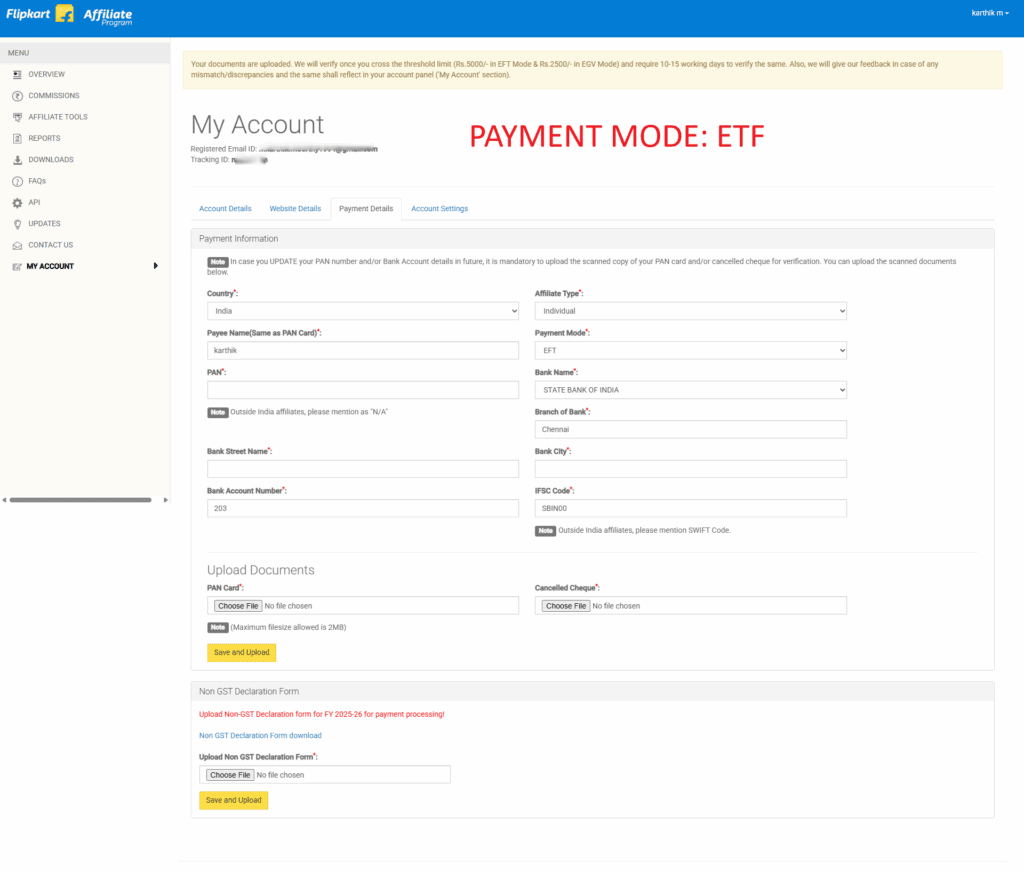Switch to the Account Details tab
Screen dimensions: 1024x872
pyautogui.click(x=225, y=209)
